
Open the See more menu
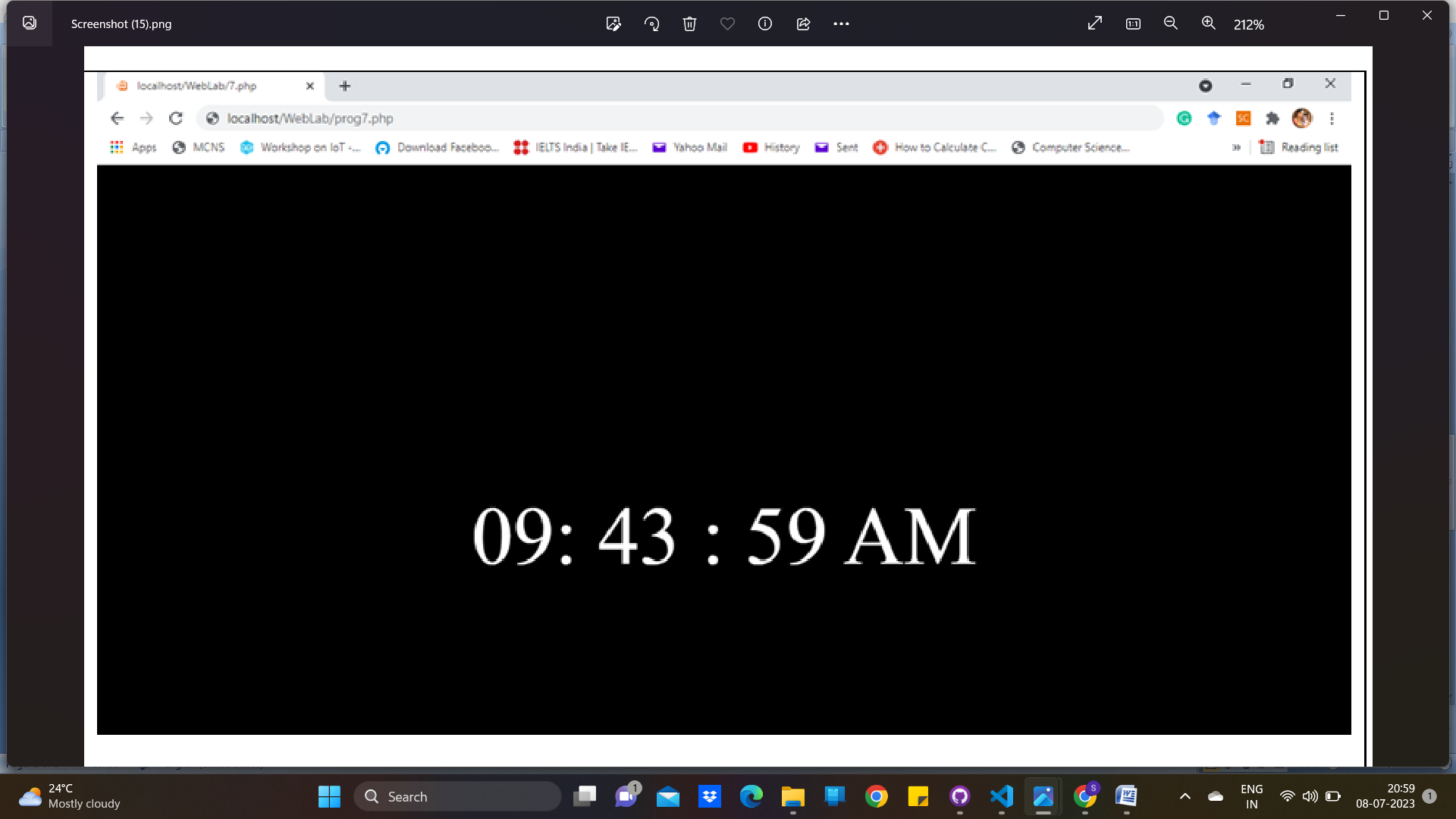[842, 24]
